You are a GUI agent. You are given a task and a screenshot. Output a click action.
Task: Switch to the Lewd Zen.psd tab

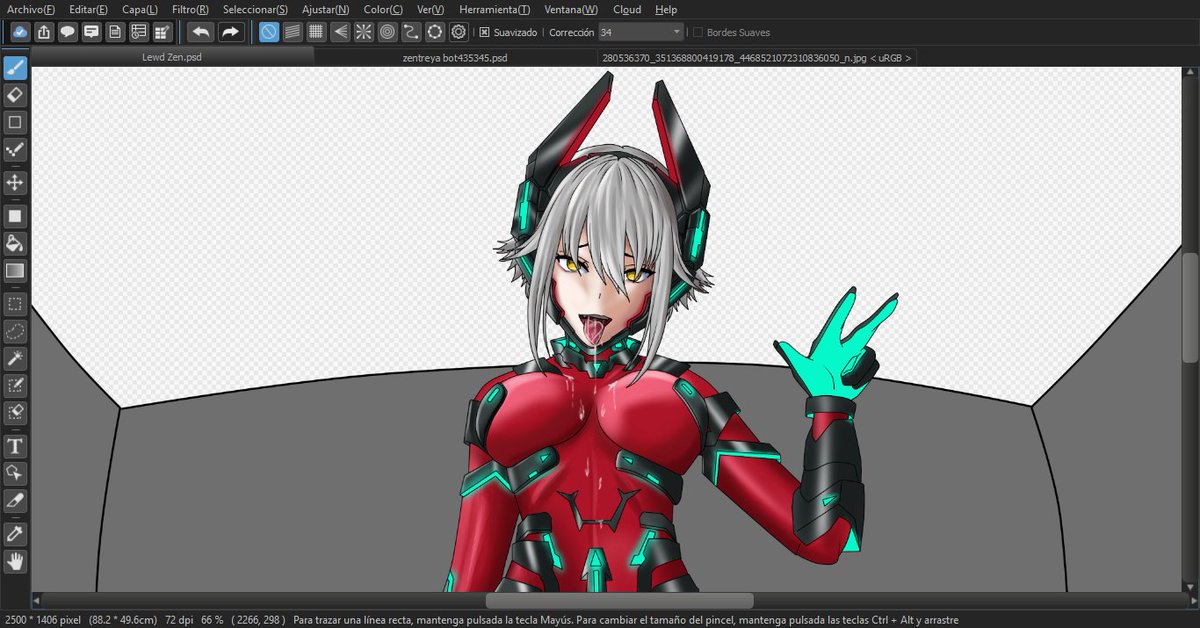point(172,57)
